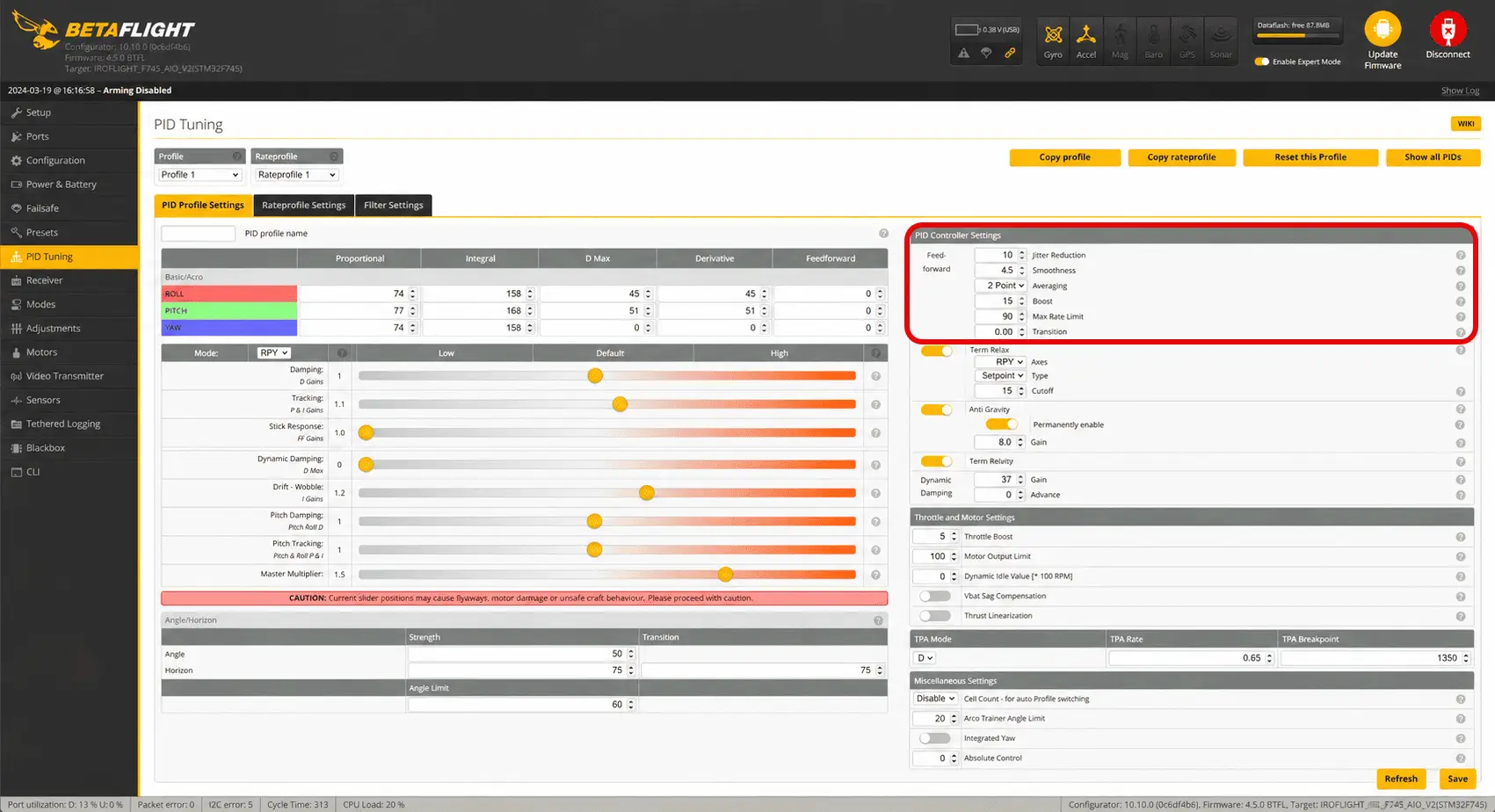Open the Setup page in sidebar
Screen dimensions: 1495x812
[x=69, y=112]
